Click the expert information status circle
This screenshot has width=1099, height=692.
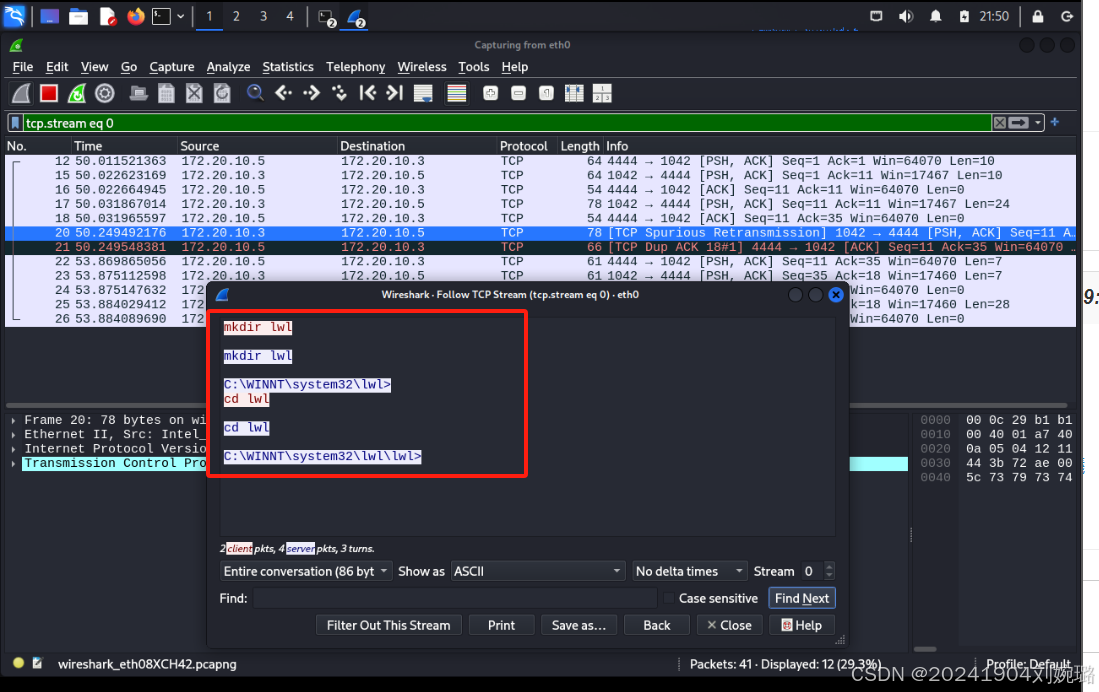point(18,663)
